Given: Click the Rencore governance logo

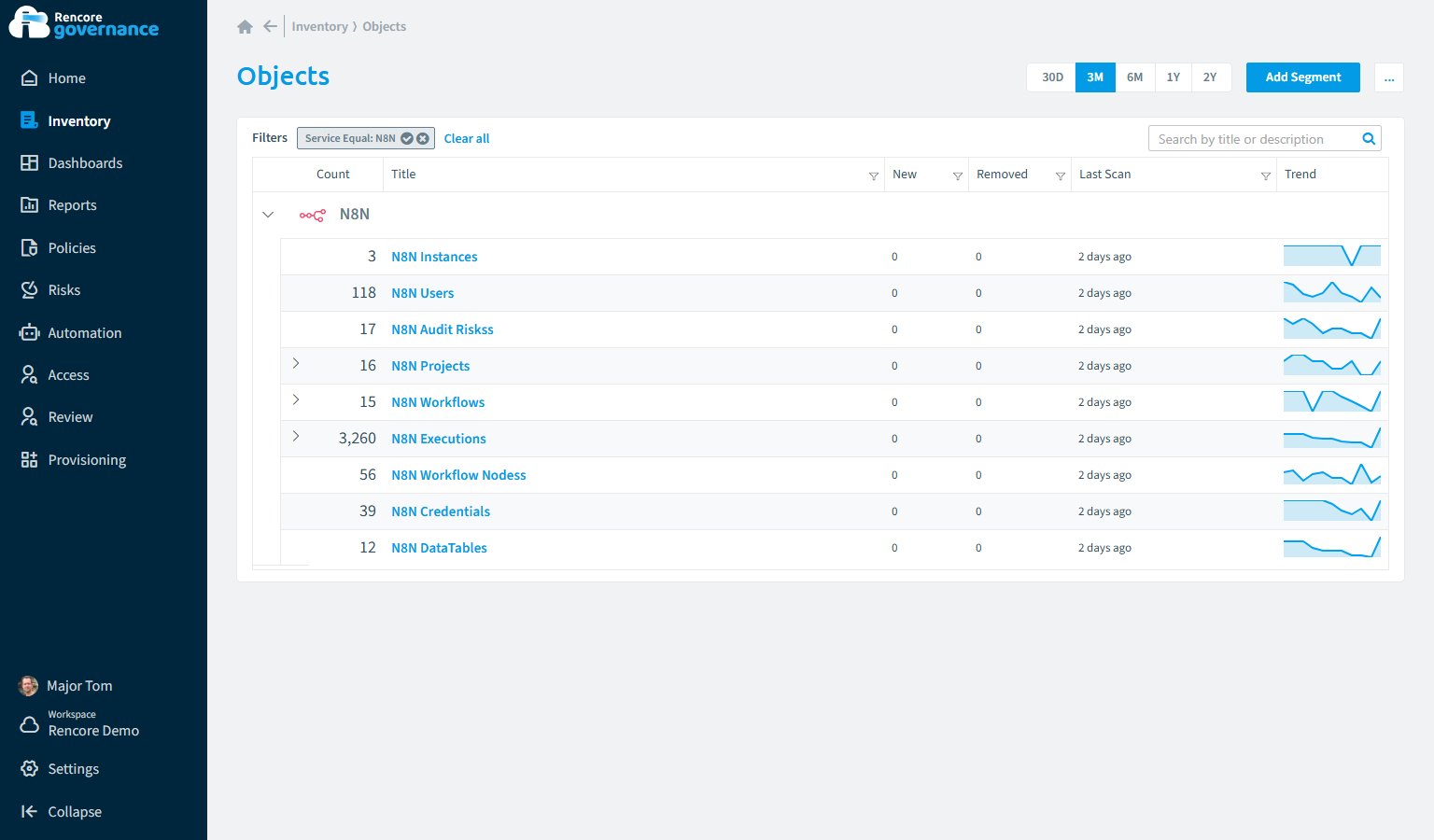Looking at the screenshot, I should coord(84,22).
